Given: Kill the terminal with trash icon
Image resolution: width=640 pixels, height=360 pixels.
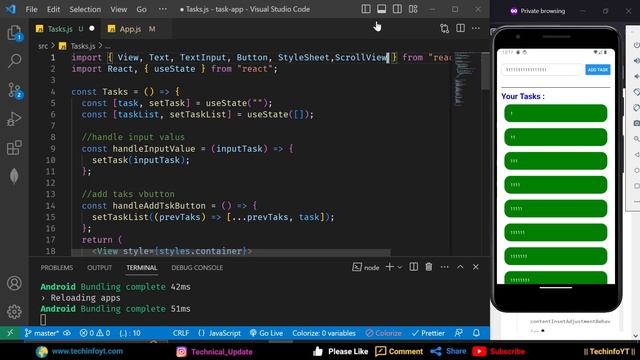Looking at the screenshot, I should [x=429, y=267].
